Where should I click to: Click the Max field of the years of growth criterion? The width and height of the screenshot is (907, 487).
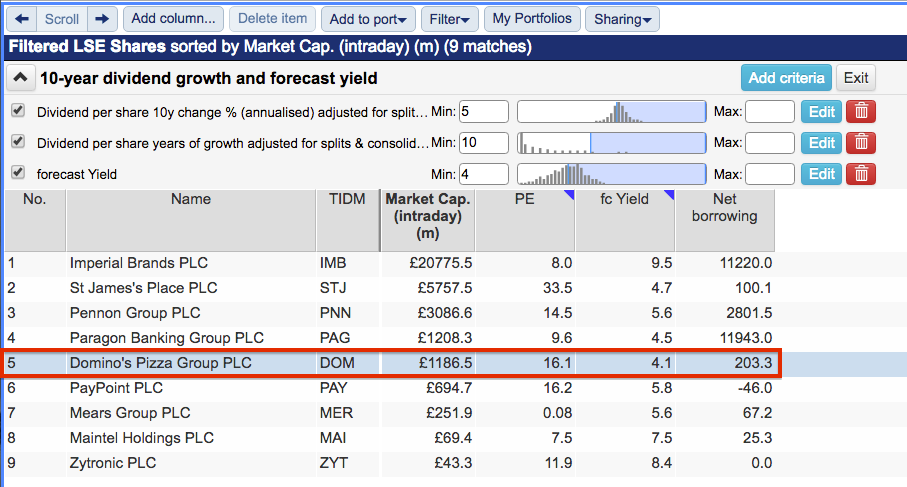pos(770,143)
